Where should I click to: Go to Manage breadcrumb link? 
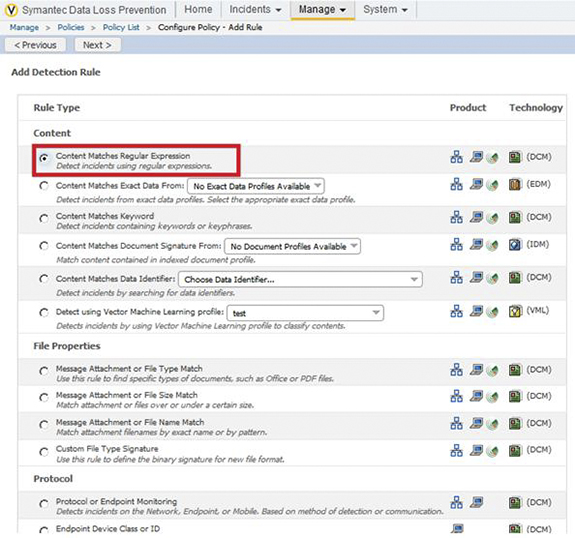click(x=24, y=28)
